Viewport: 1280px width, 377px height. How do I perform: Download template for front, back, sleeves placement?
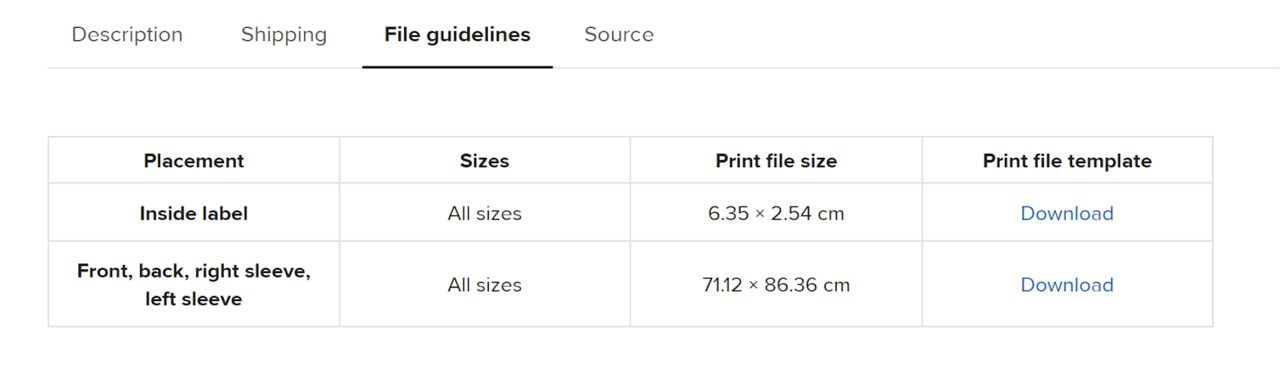[x=1067, y=285]
